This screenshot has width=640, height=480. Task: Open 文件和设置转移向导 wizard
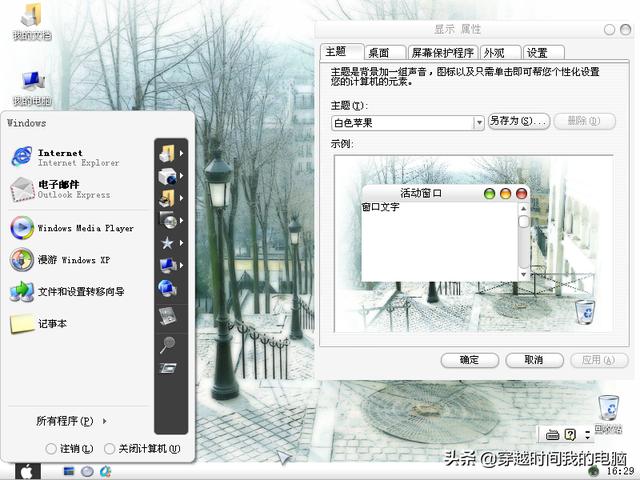[x=68, y=291]
